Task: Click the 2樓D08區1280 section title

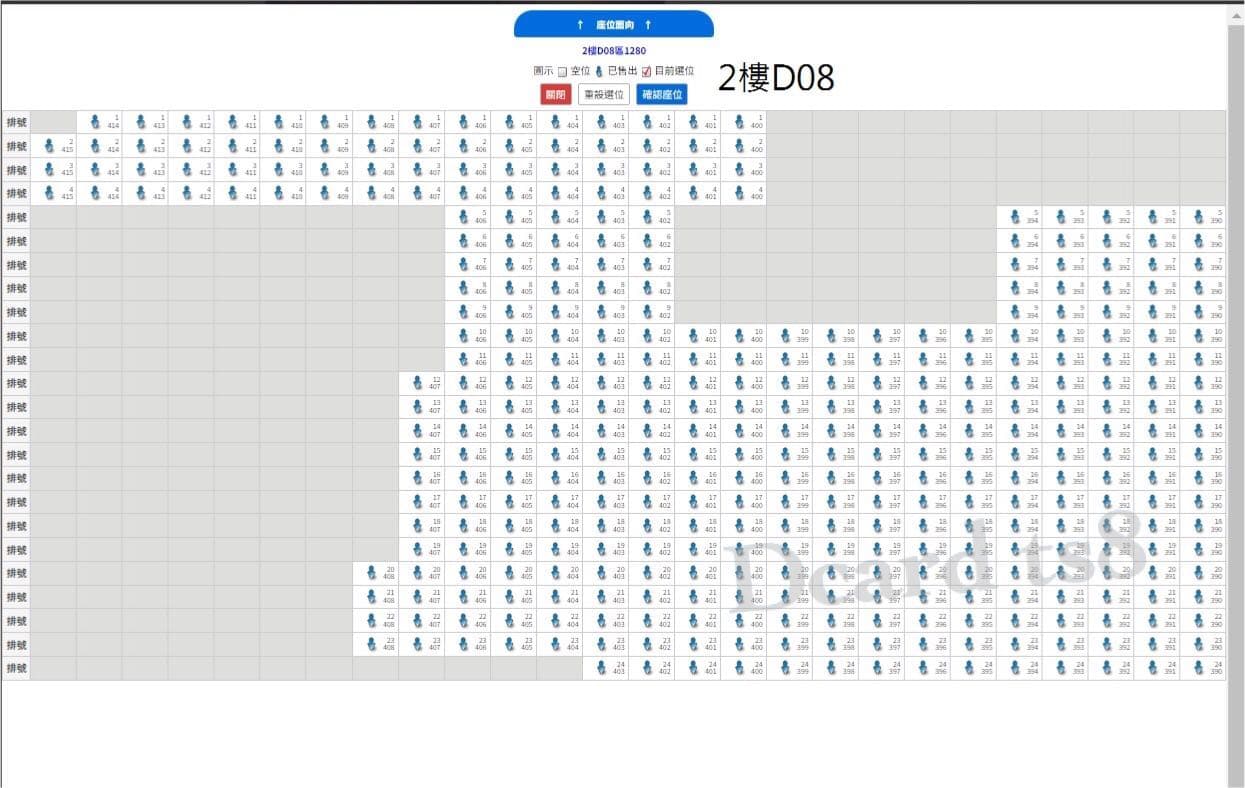Action: 614,50
